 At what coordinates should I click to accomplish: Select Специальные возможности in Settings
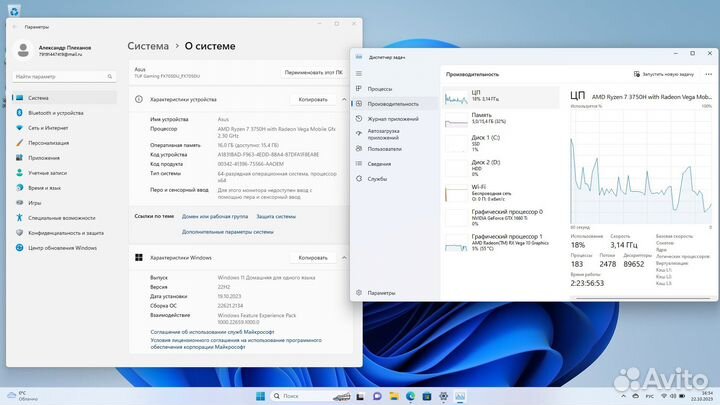(62, 218)
